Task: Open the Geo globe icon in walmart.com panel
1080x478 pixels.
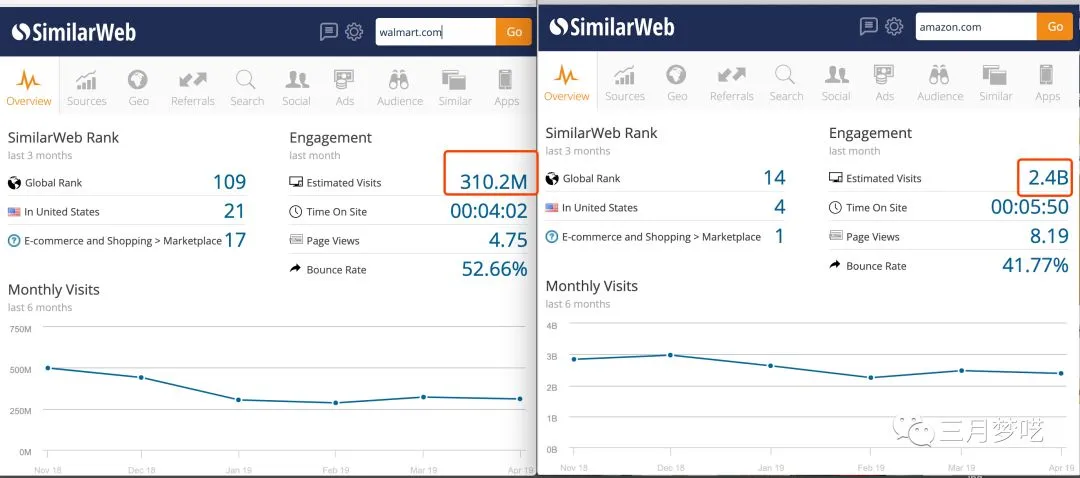Action: pos(138,80)
